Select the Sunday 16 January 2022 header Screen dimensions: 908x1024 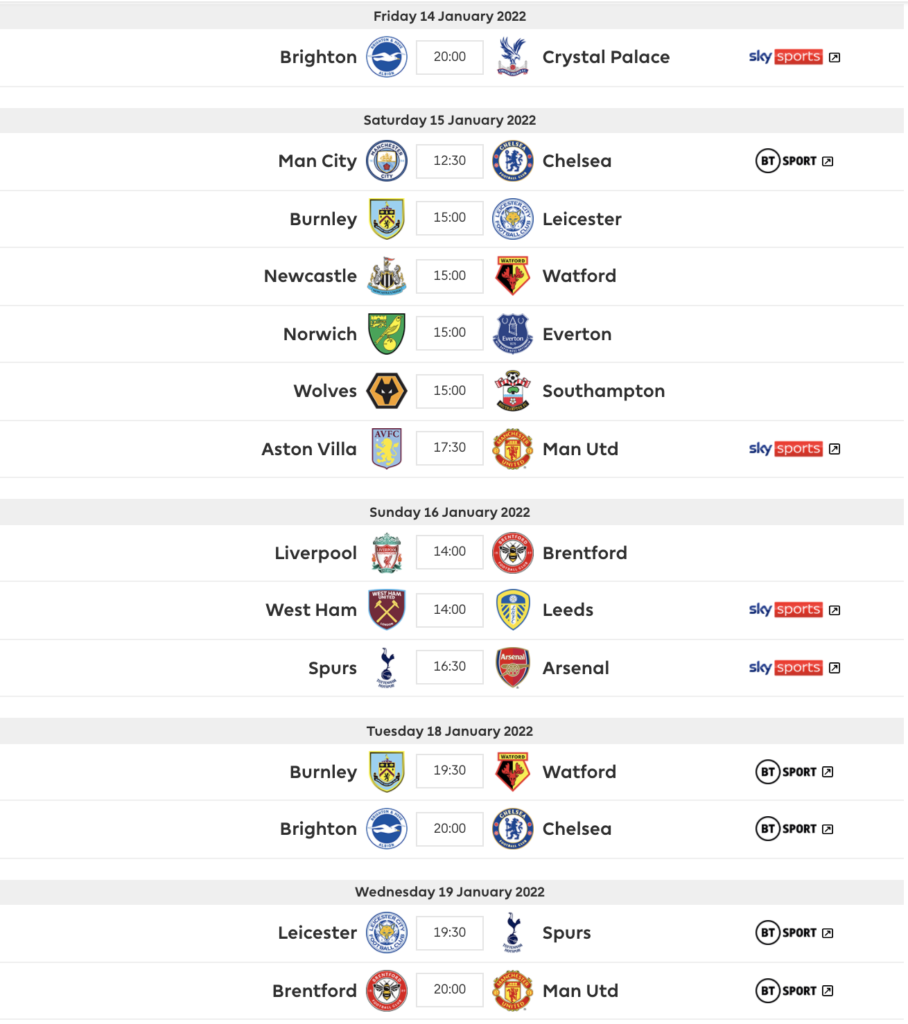452,511
